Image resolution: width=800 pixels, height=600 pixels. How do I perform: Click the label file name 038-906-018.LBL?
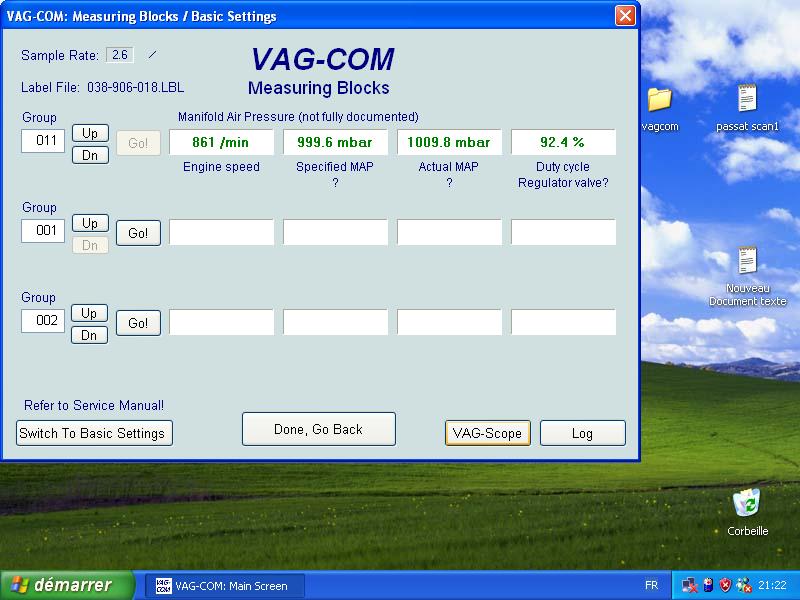pyautogui.click(x=136, y=88)
